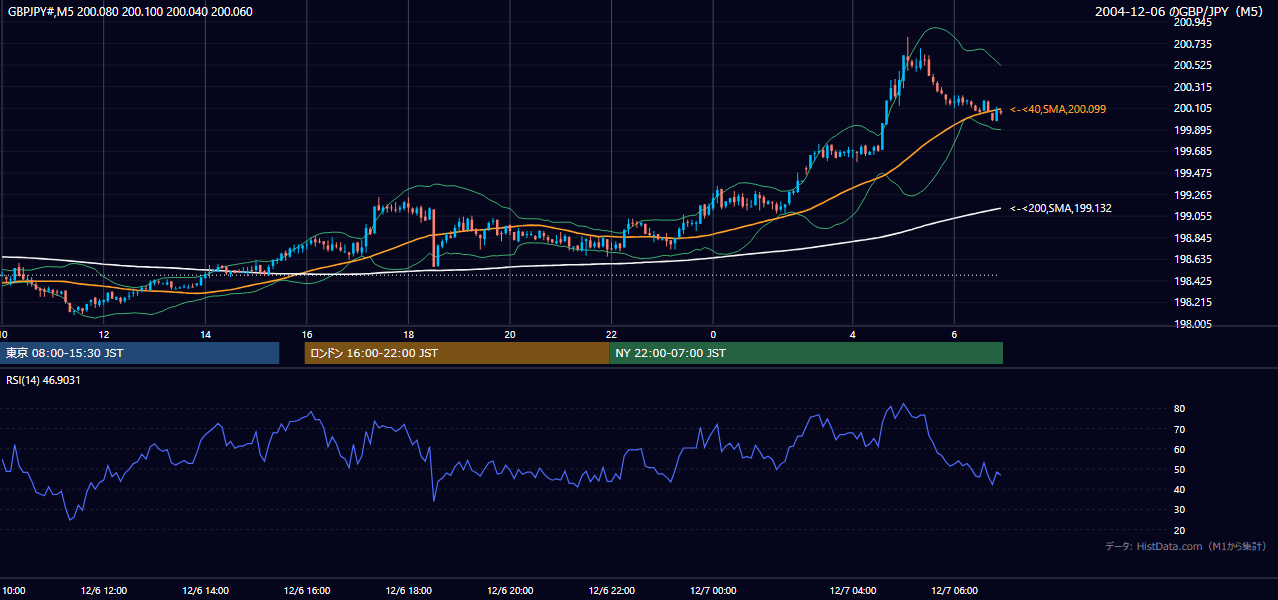Click hour label 14 under the price chart
Viewport: 1278px width, 600px height.
[205, 334]
